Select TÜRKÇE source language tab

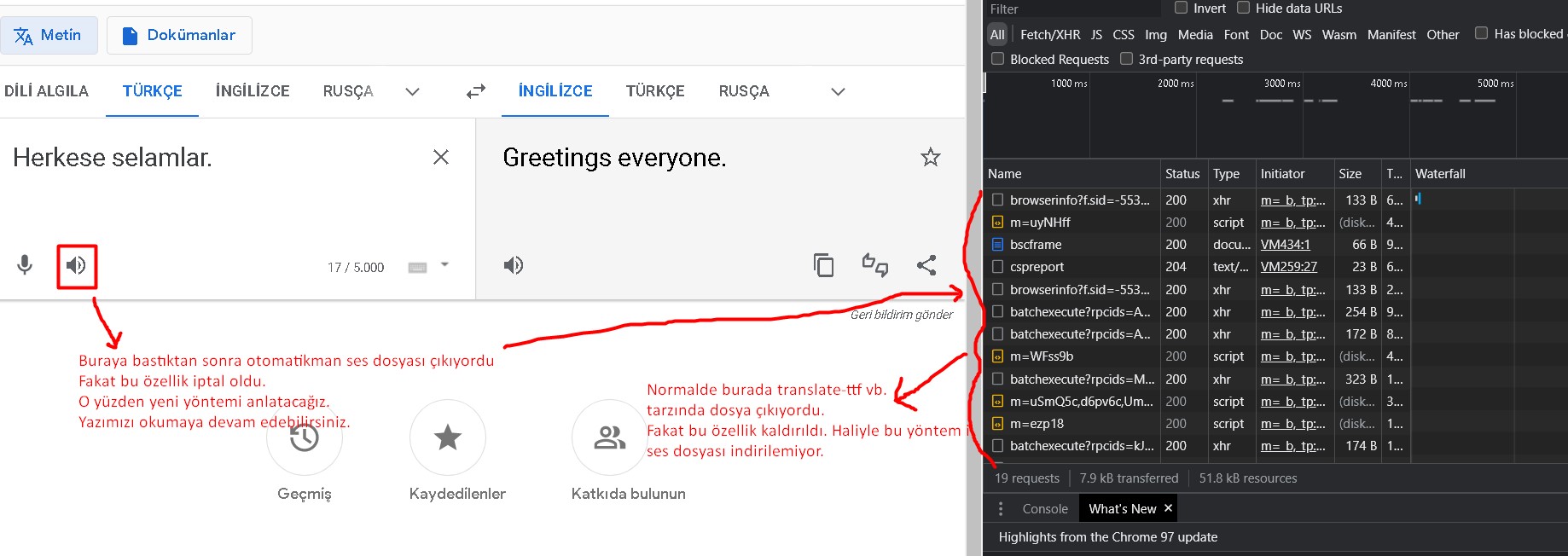click(152, 91)
